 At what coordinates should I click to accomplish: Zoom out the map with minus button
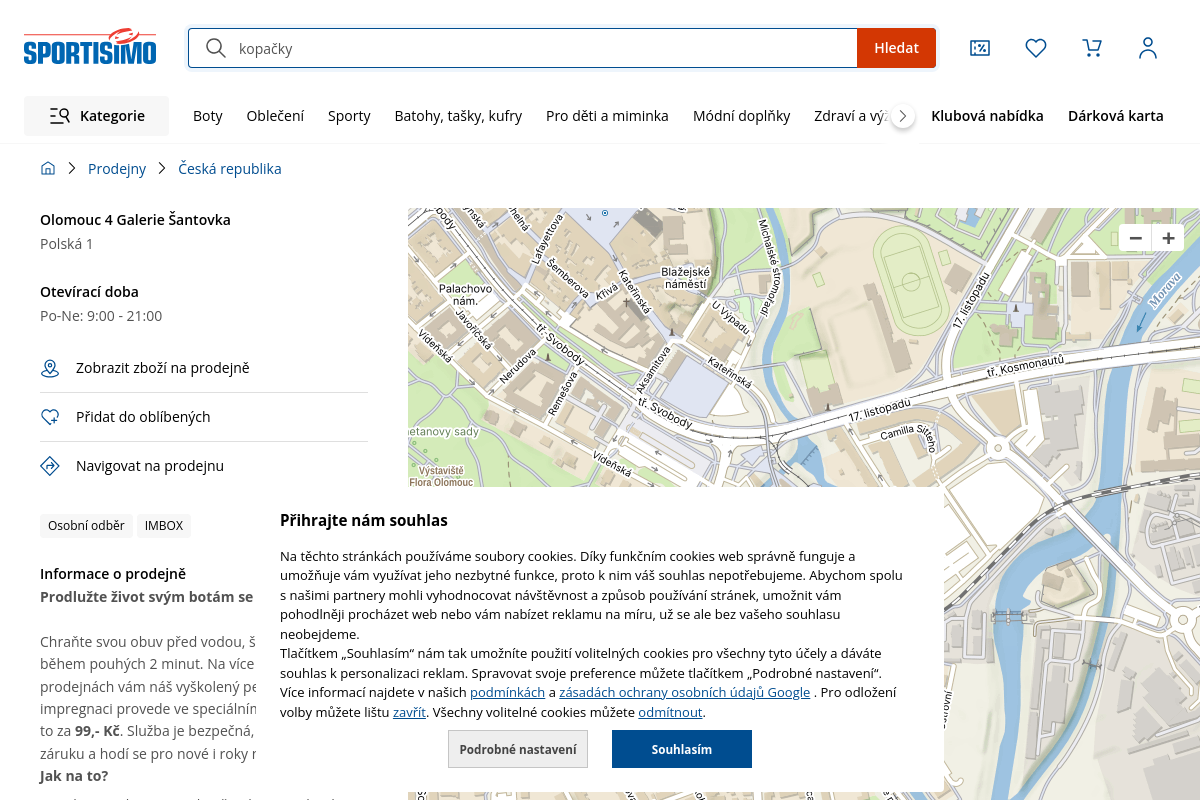[x=1135, y=238]
